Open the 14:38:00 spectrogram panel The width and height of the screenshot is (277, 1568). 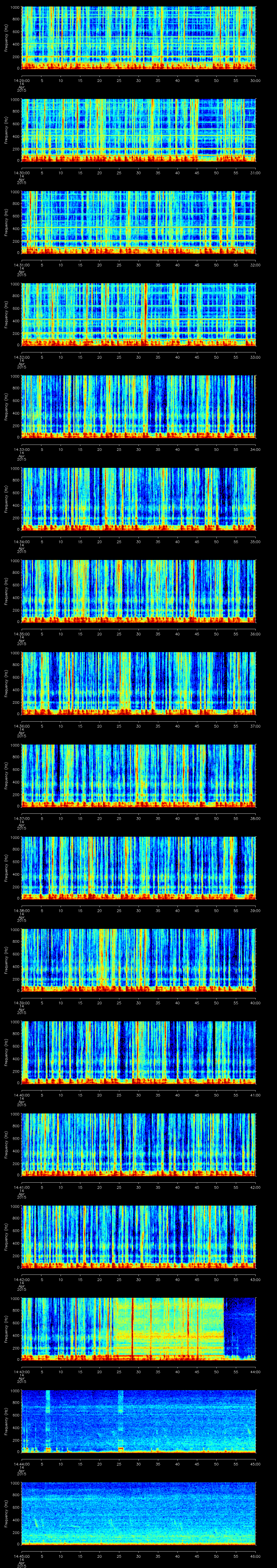tap(138, 868)
